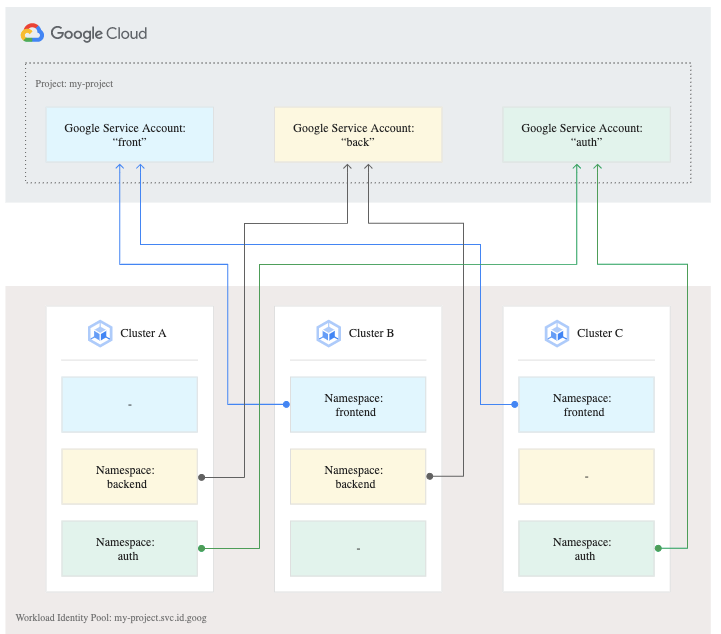This screenshot has width=721, height=634.
Task: Click the Cluster C Kubernetes icon
Action: (x=557, y=333)
